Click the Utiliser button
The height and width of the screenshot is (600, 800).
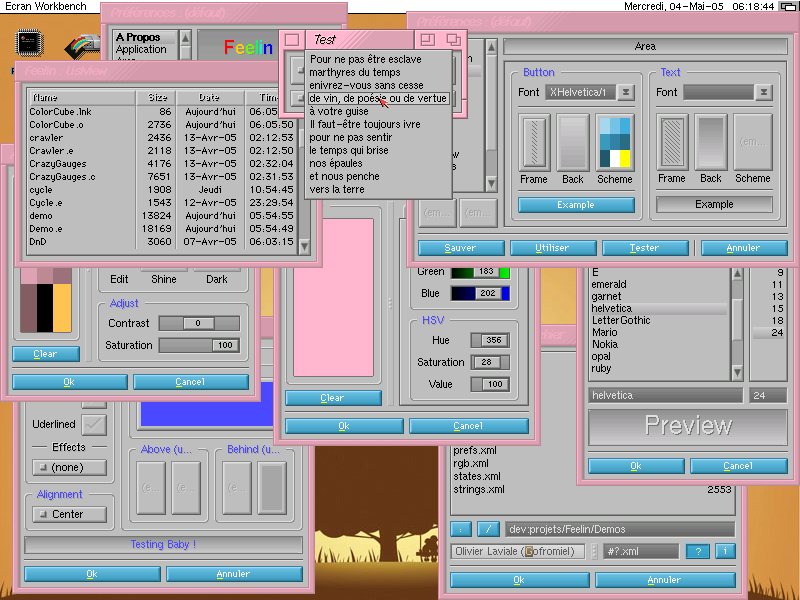[x=553, y=248]
